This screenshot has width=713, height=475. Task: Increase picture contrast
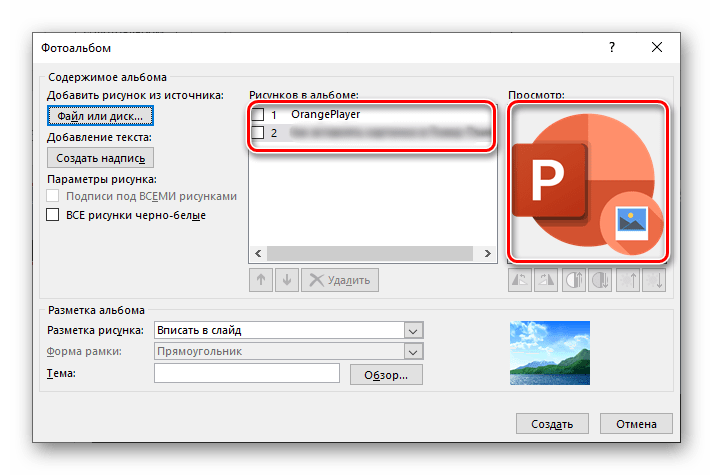(x=574, y=280)
